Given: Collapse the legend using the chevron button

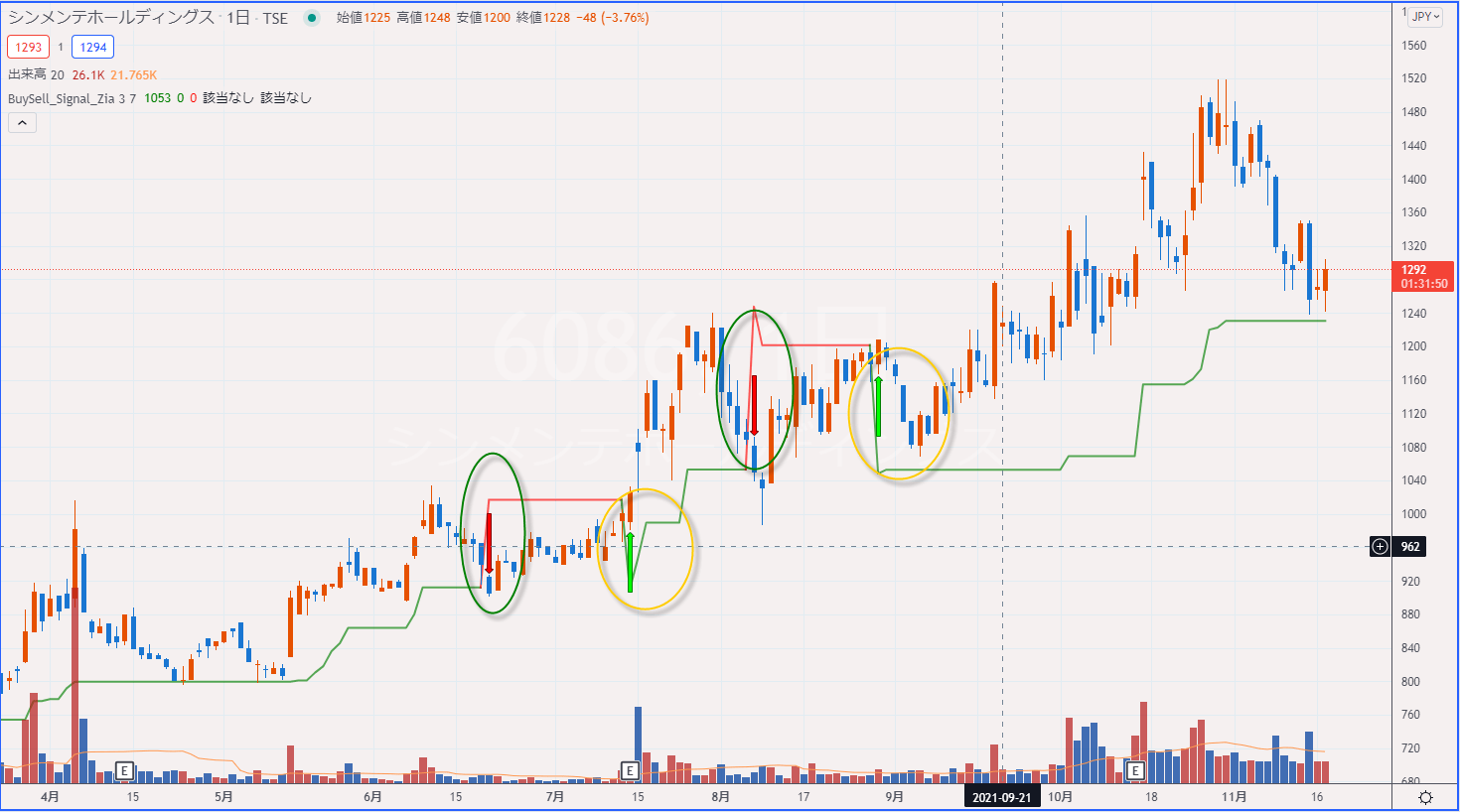Looking at the screenshot, I should click(21, 122).
